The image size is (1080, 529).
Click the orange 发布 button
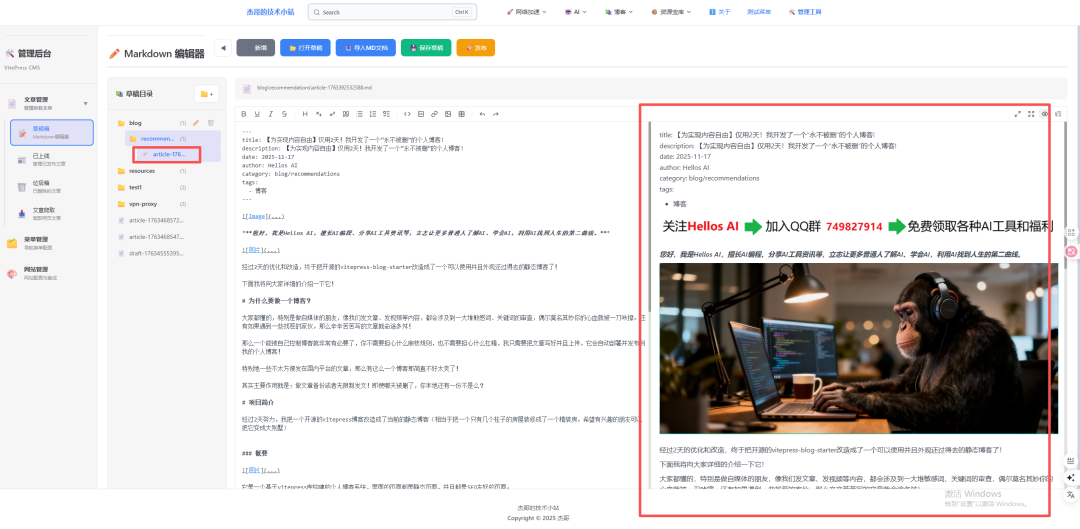475,47
